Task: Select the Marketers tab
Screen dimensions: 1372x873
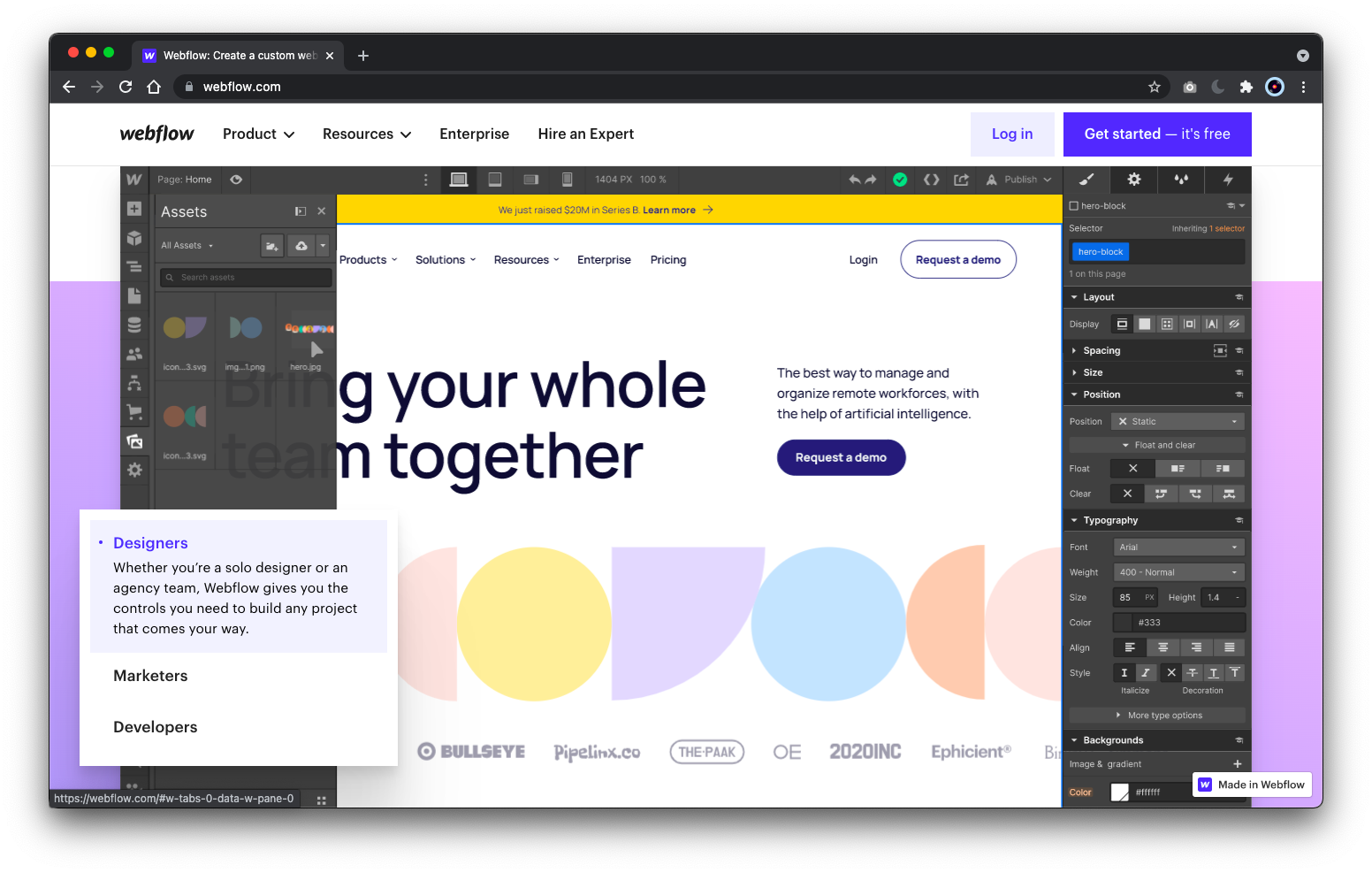Action: 150,676
